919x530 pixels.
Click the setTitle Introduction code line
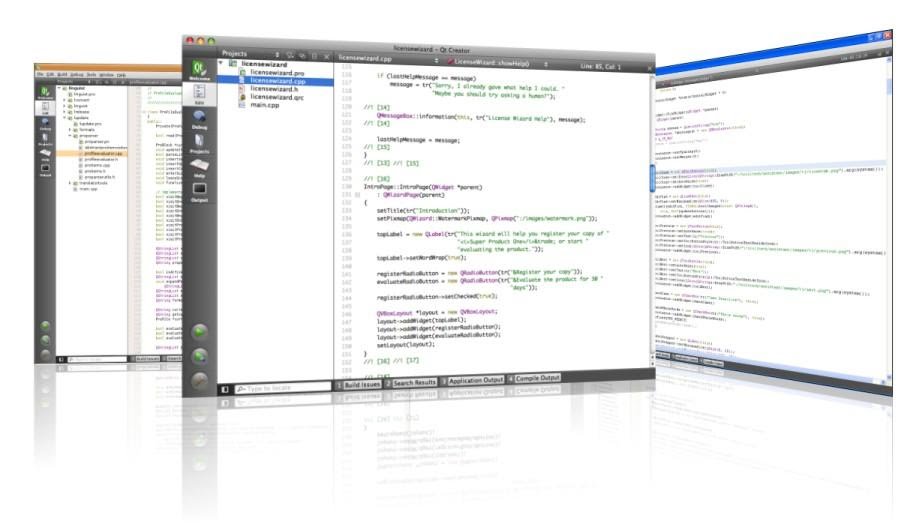point(423,210)
